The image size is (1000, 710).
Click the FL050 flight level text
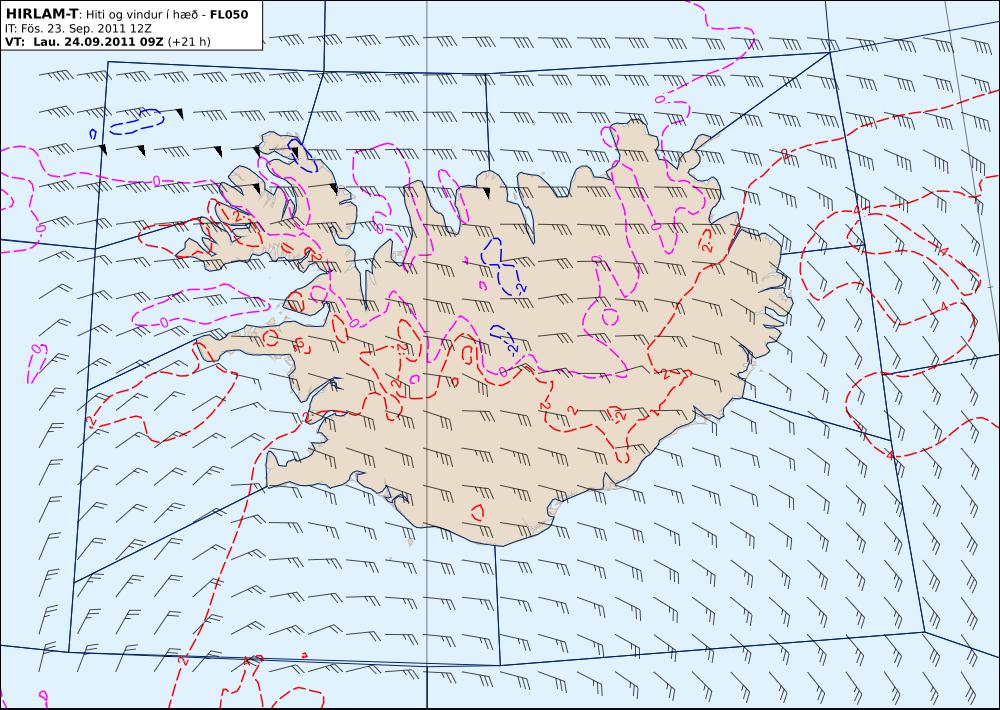coord(229,14)
